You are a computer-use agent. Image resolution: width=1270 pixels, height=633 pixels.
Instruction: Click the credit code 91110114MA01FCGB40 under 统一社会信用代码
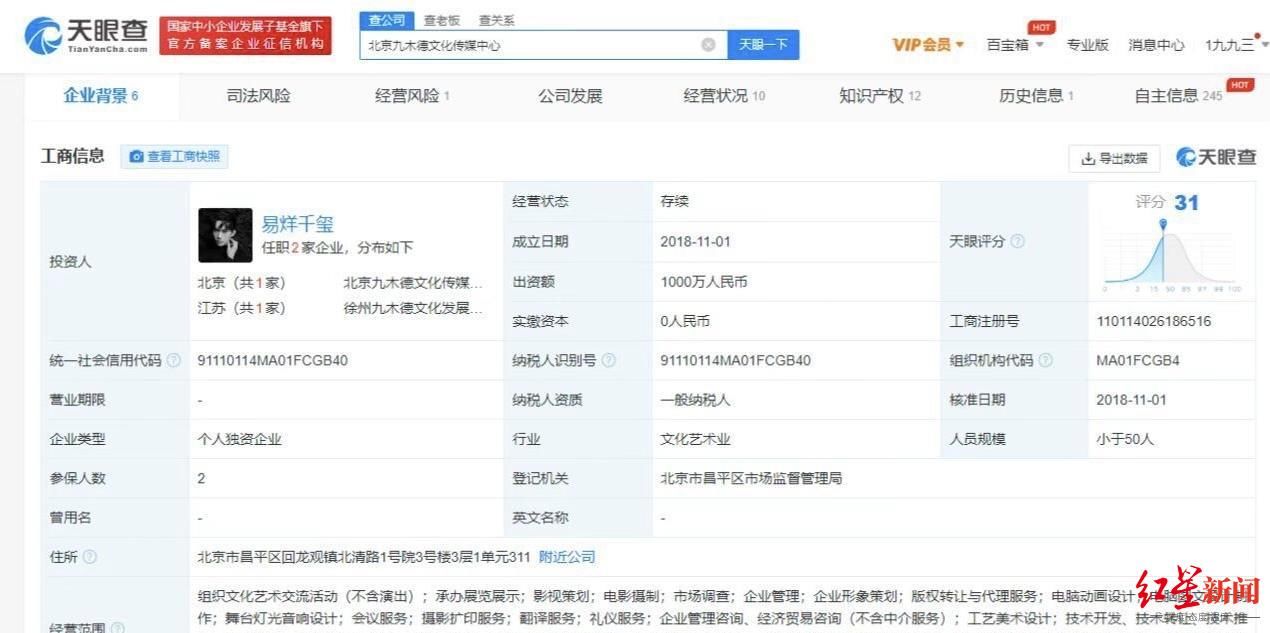273,360
